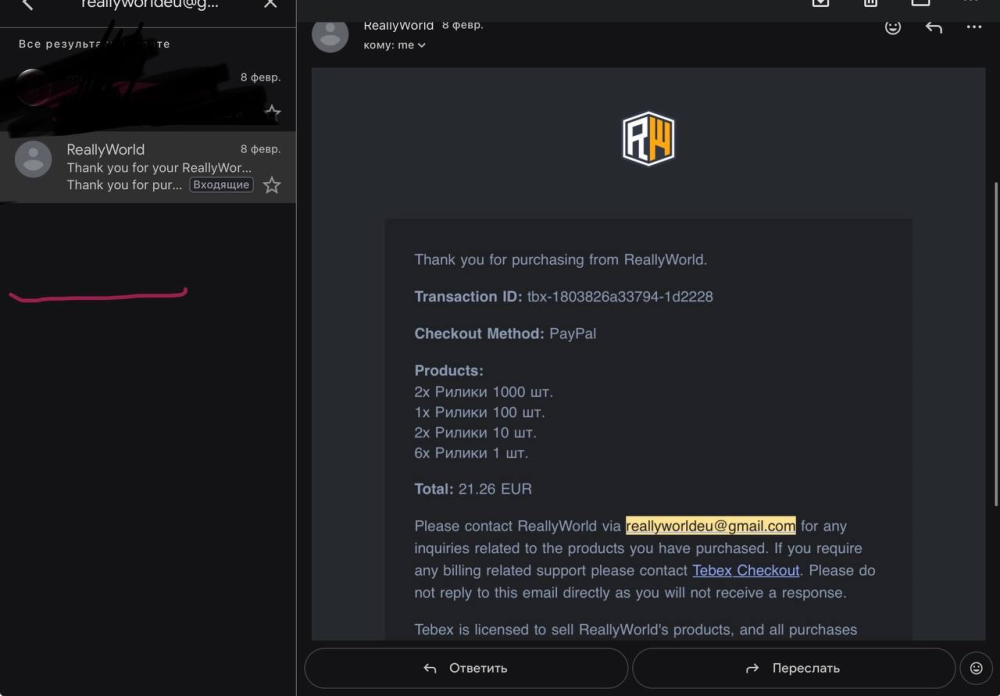Click the "2x Рилики 10 шт." product line
1000x696 pixels.
coord(476,433)
